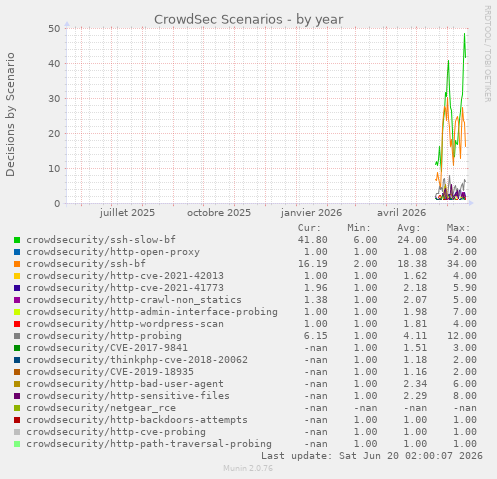497x479 pixels.
Task: Click the purple http-crawl-non_statics swatch
Action: tap(17, 300)
